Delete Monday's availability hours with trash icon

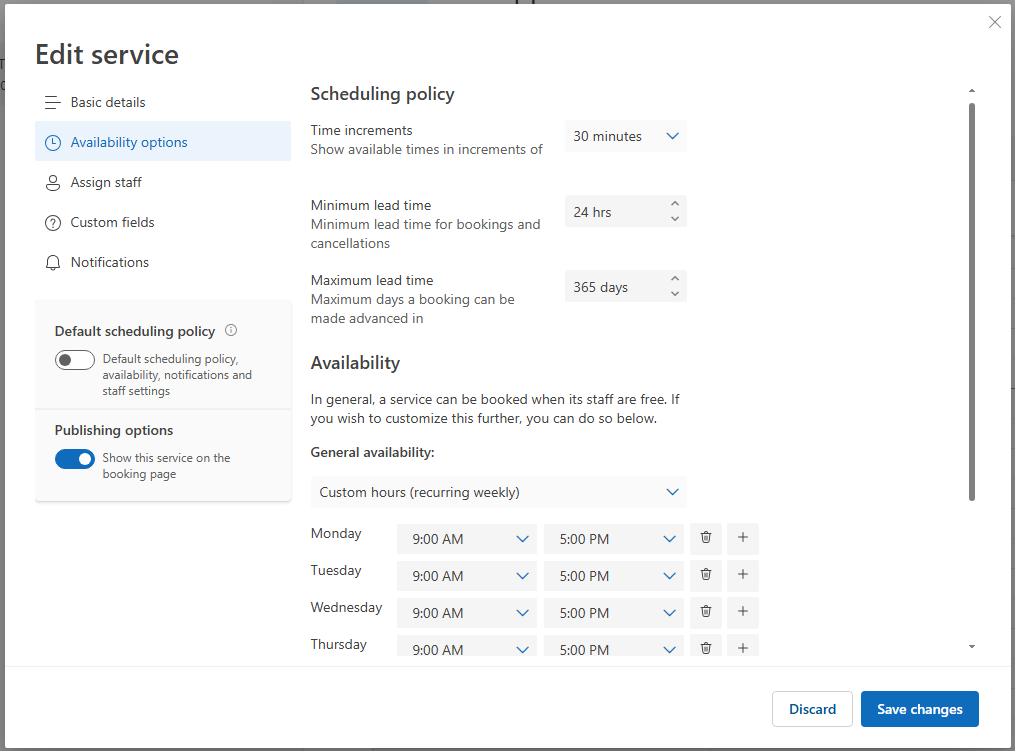click(x=706, y=538)
